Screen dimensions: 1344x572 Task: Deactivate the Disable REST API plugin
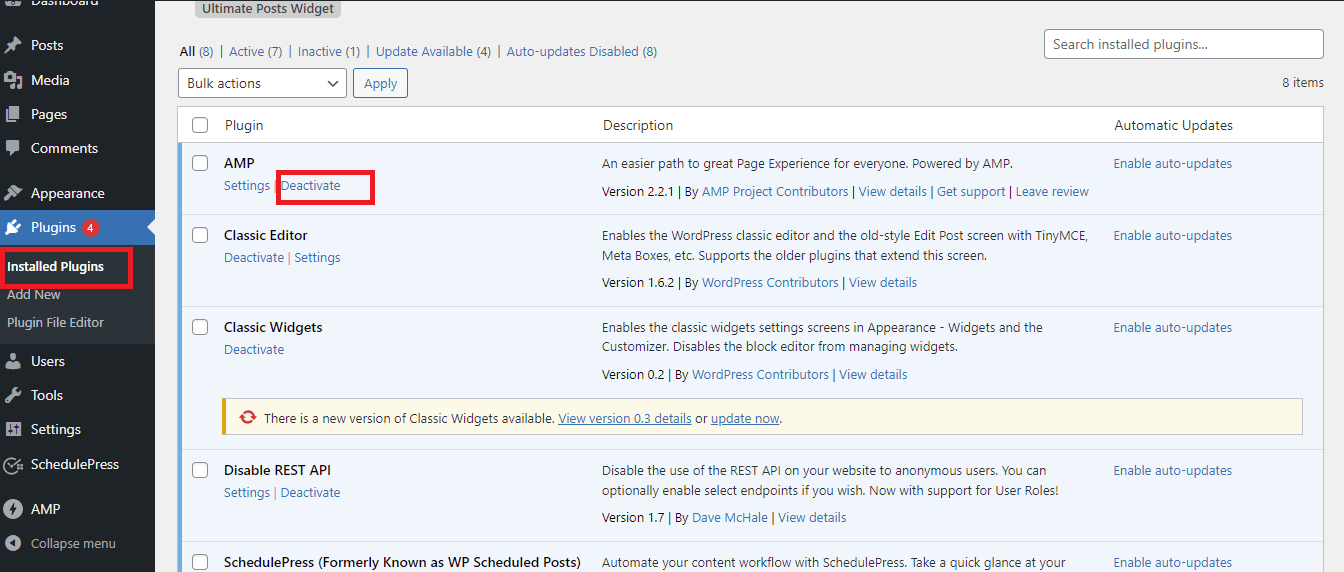click(x=310, y=493)
